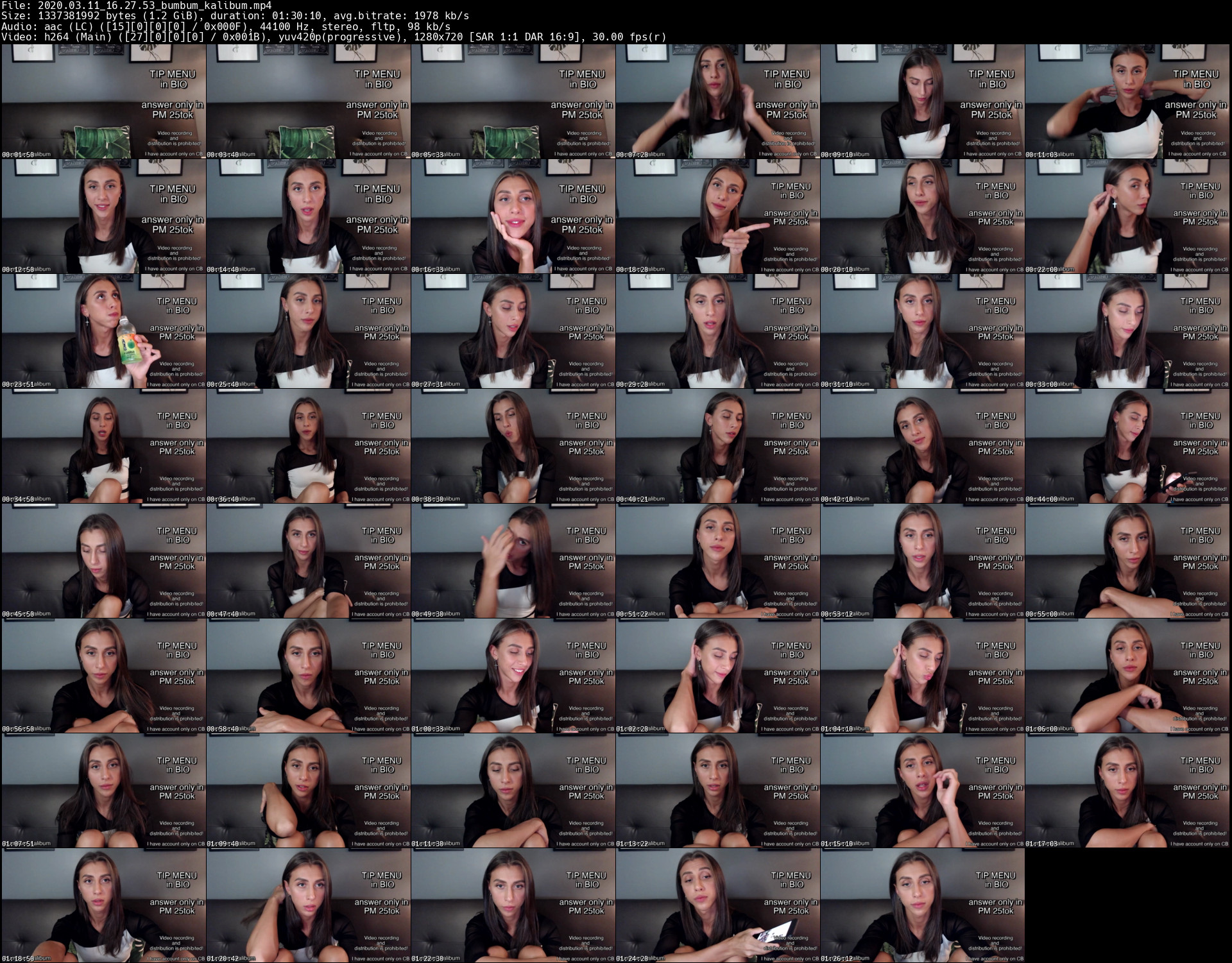Click the file name line in the header
The height and width of the screenshot is (963, 1232).
point(136,6)
